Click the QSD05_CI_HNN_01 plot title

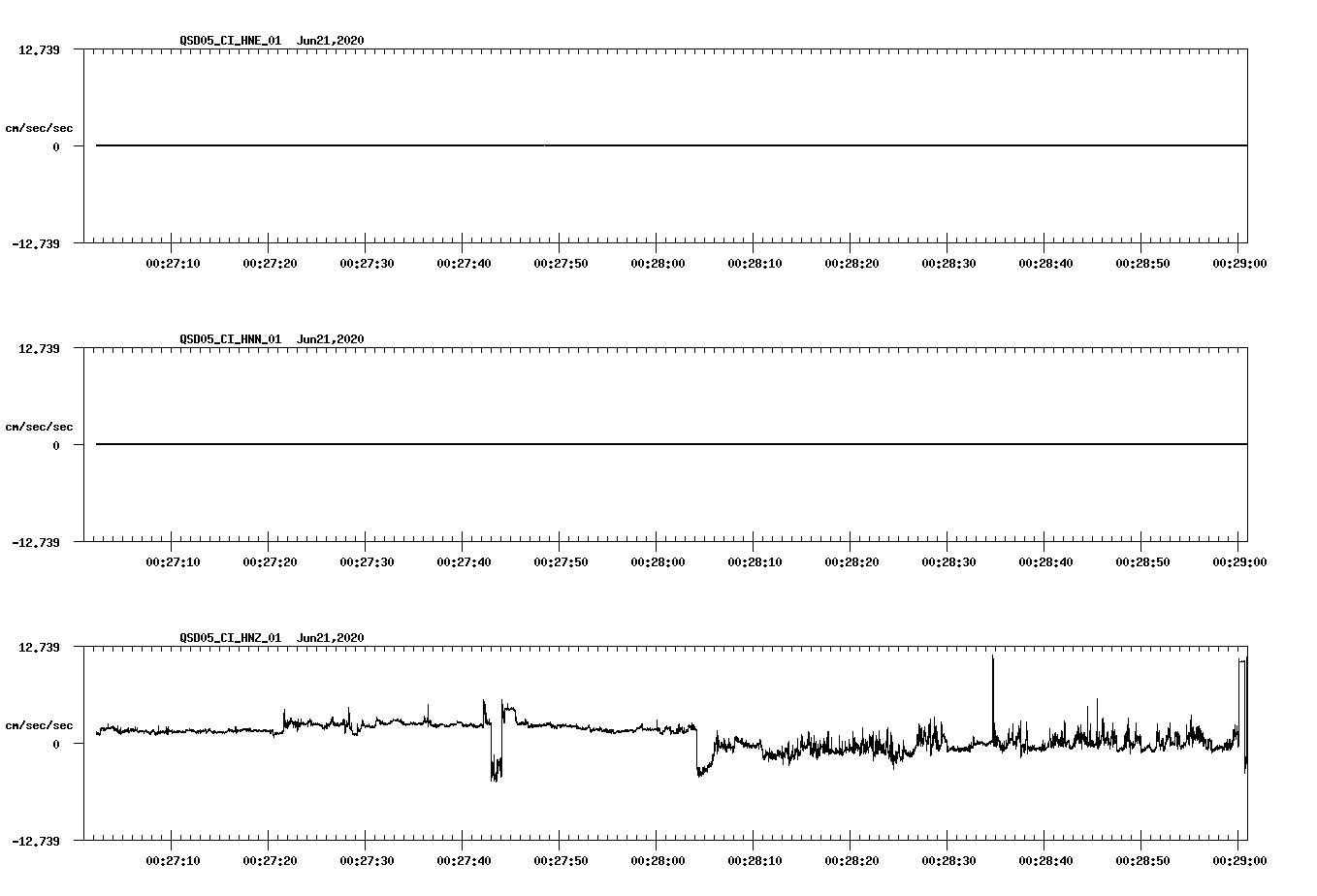272,339
